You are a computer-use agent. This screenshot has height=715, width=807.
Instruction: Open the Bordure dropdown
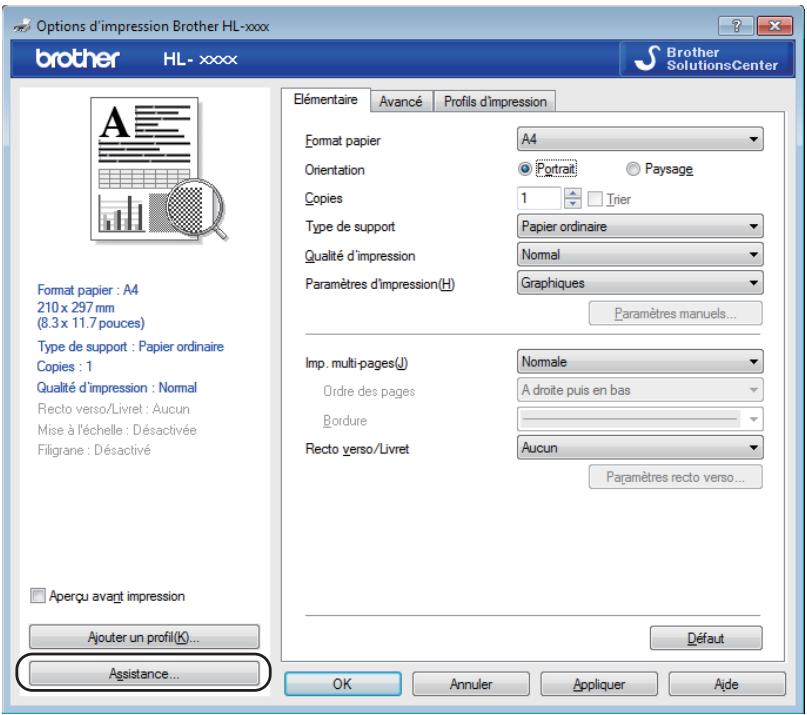(640, 420)
